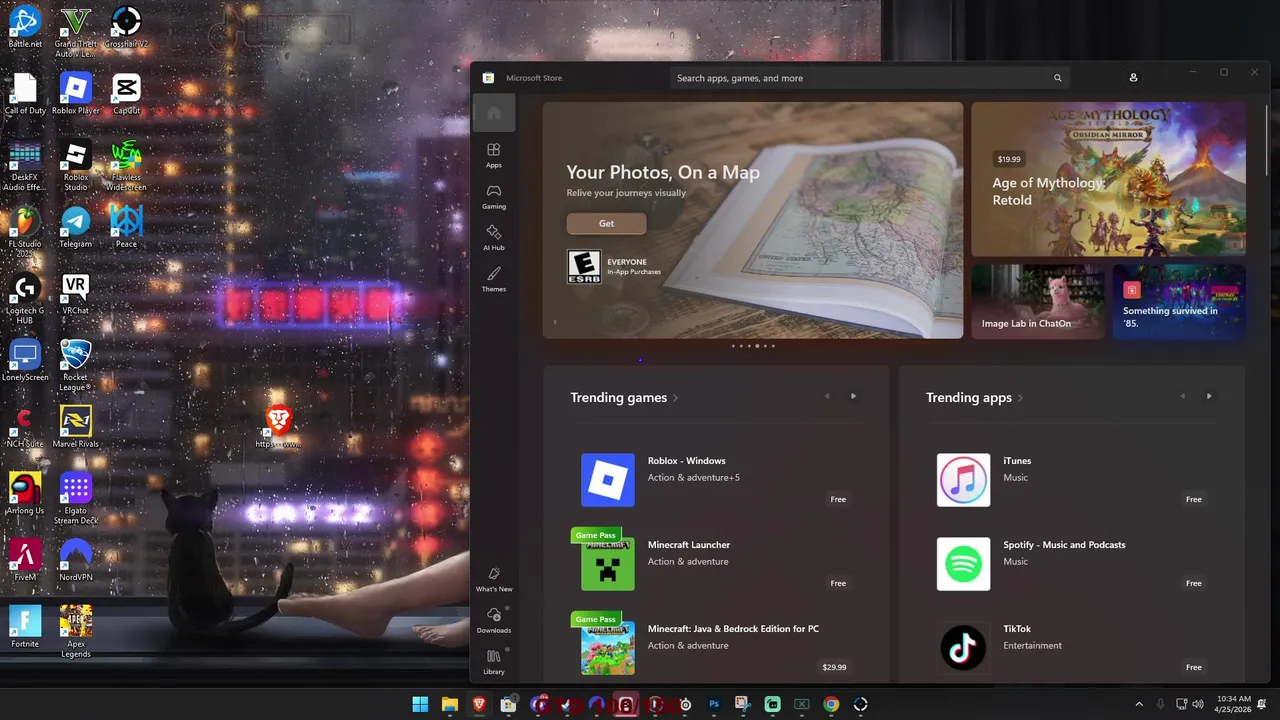Show hidden system tray icons

coord(1139,704)
